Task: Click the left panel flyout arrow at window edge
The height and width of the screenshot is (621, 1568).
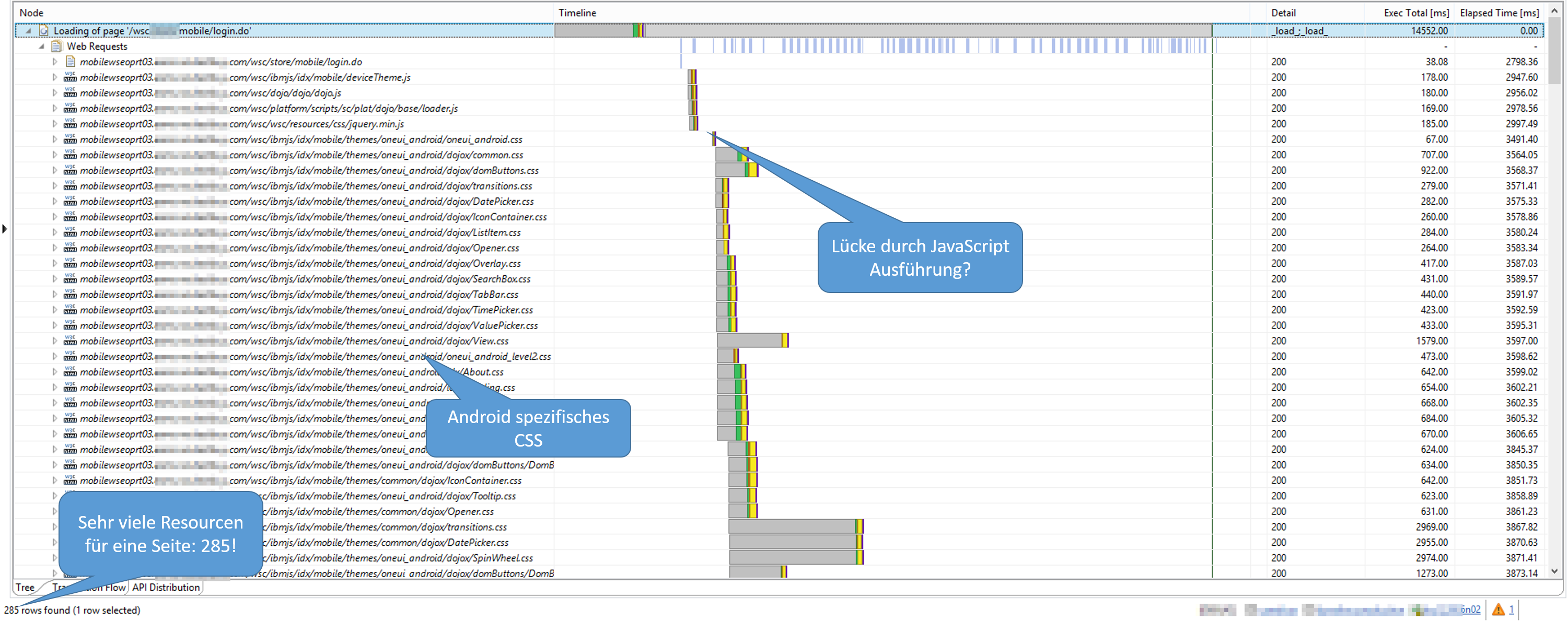Action: point(5,229)
